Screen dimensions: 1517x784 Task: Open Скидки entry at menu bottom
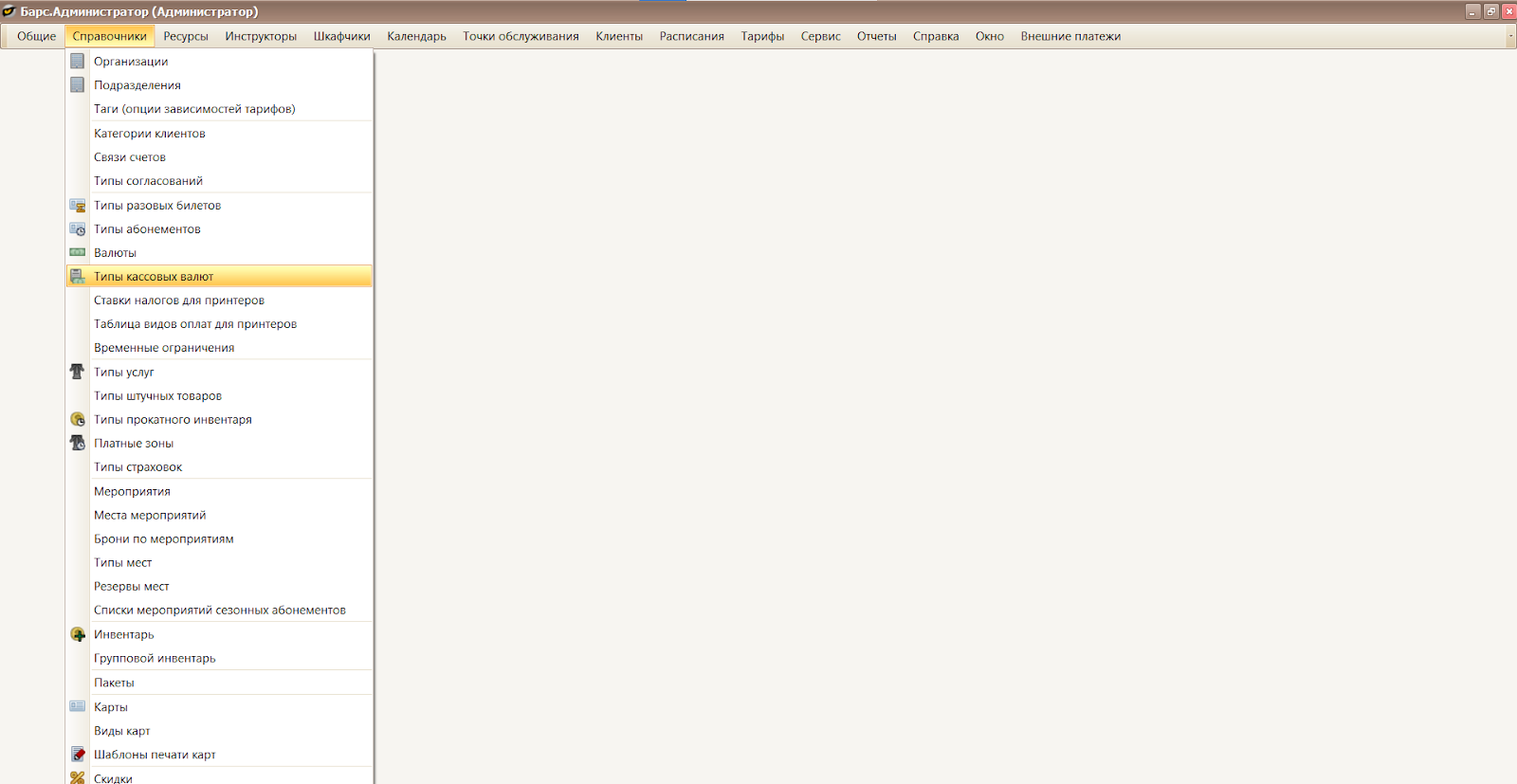219,777
